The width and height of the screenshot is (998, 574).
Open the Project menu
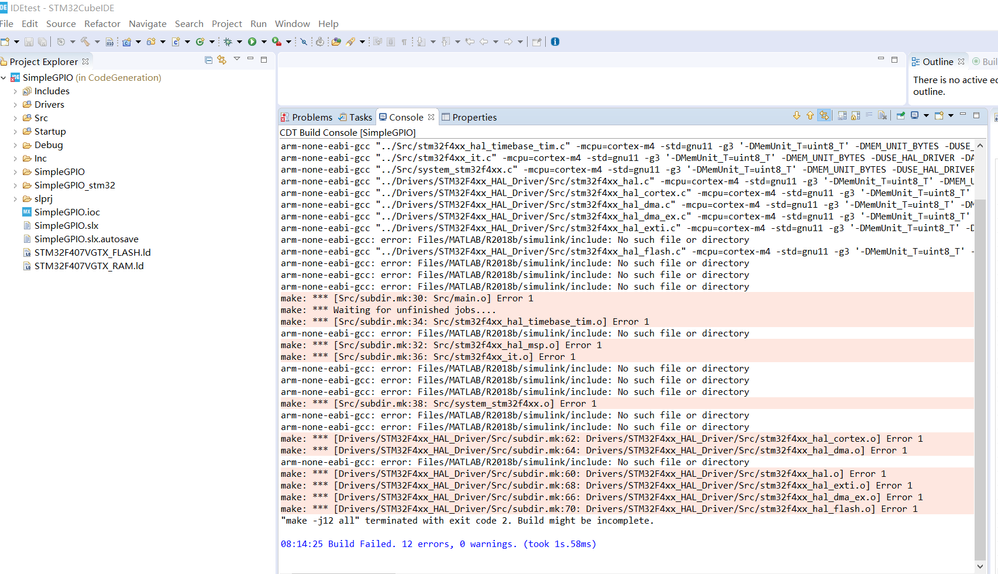click(x=227, y=24)
